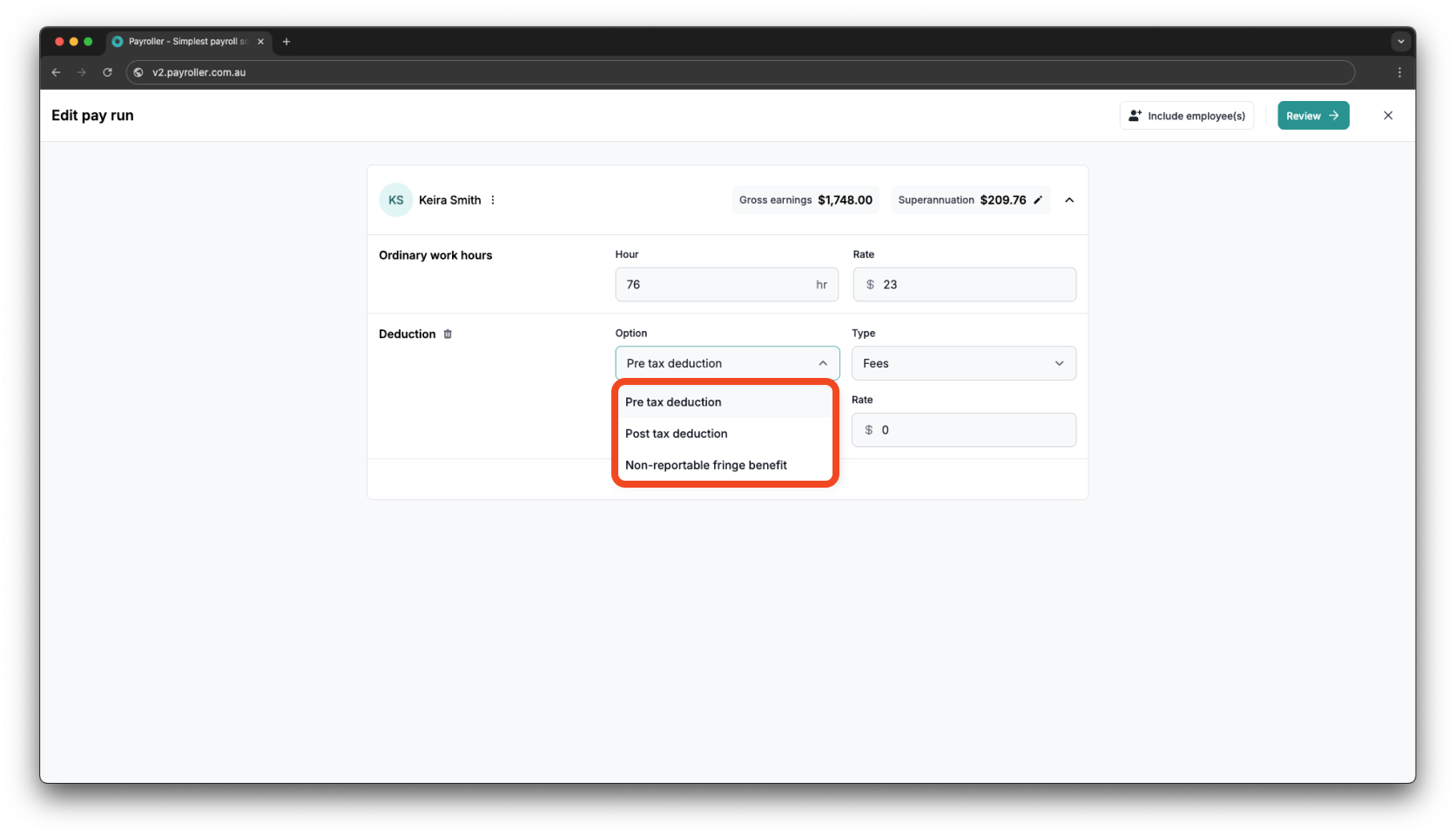Edit Superannuation using the pencil icon
The width and height of the screenshot is (1456, 836).
[1037, 199]
